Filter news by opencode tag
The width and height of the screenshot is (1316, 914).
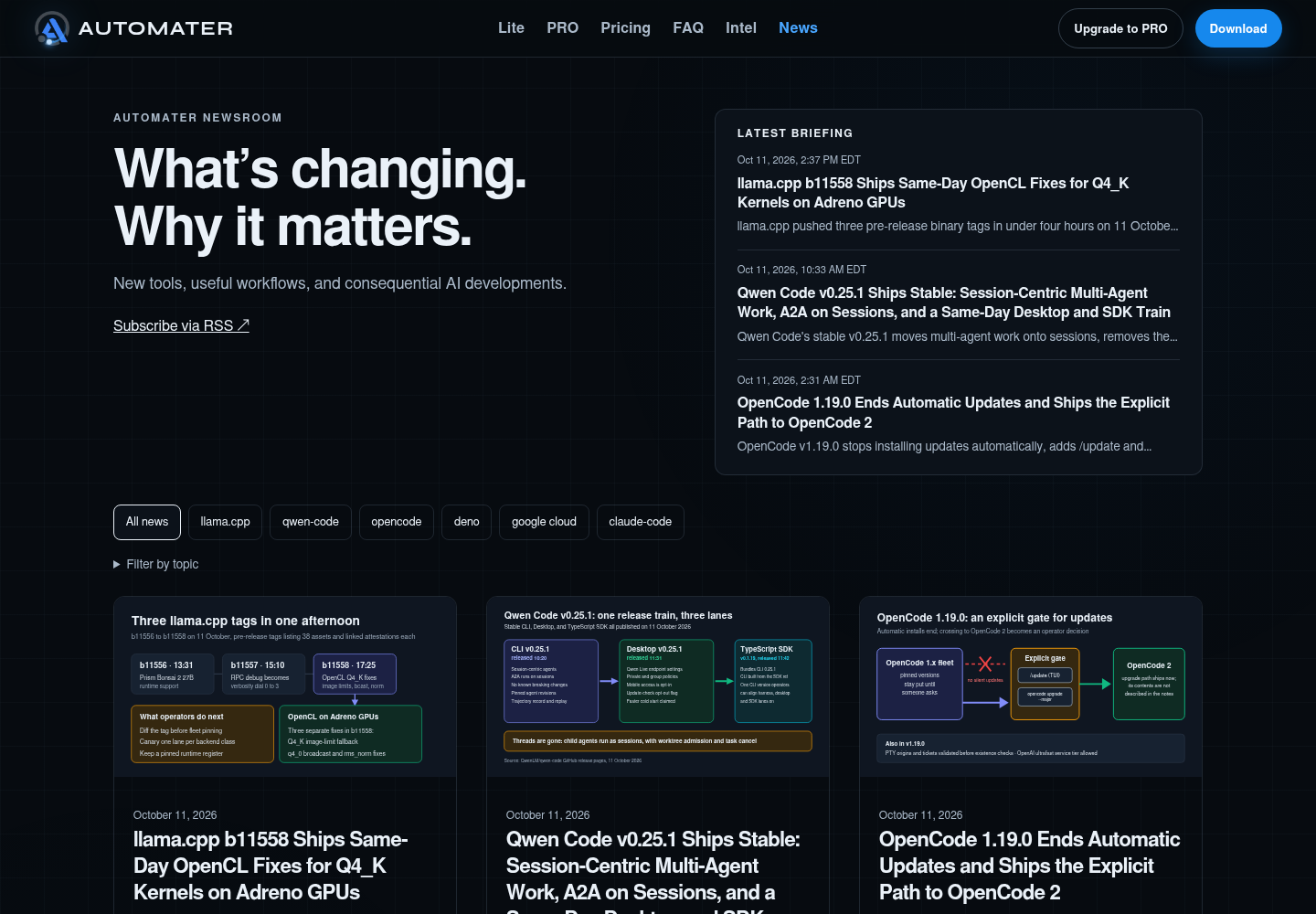(x=397, y=522)
